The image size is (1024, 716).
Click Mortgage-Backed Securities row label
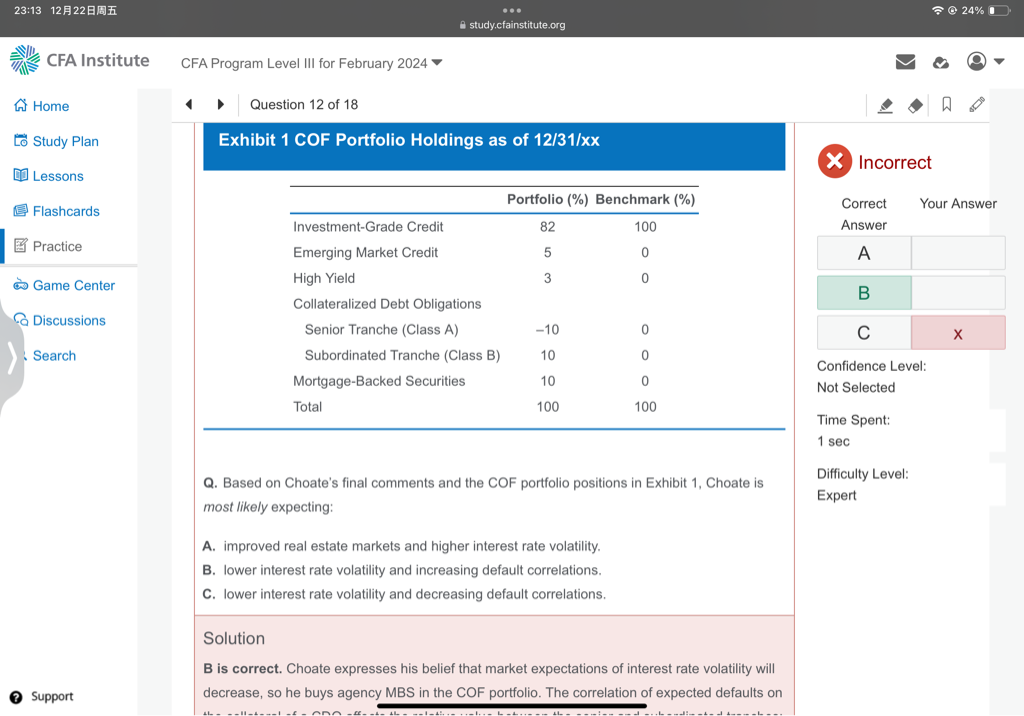[379, 381]
